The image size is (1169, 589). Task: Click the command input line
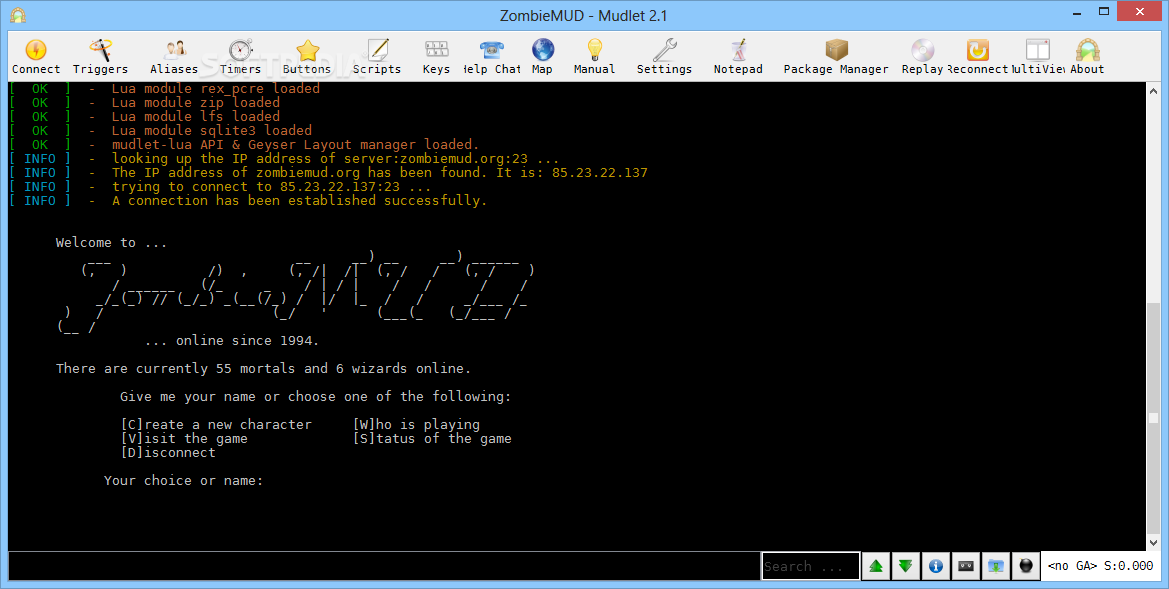pyautogui.click(x=384, y=566)
